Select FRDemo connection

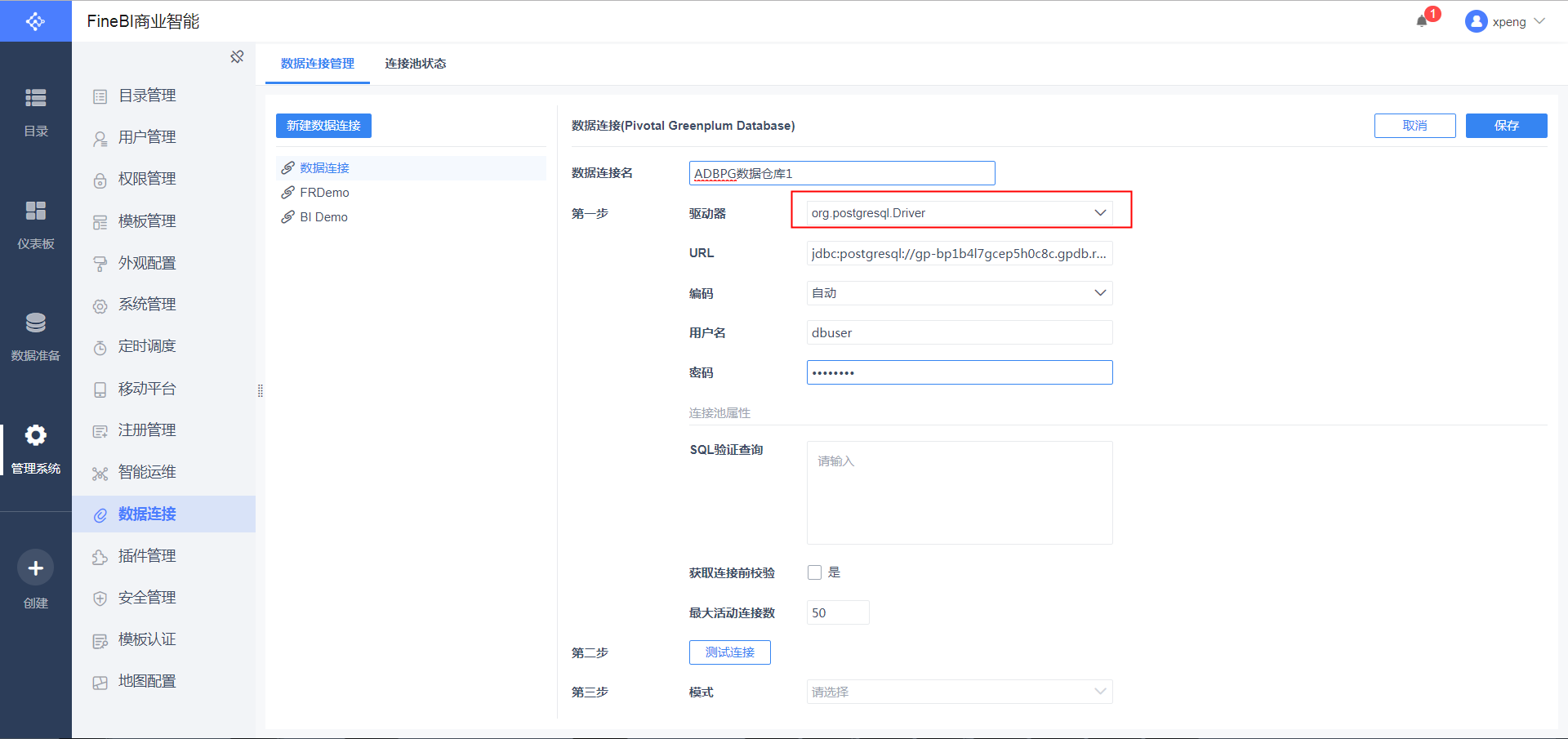(x=411, y=193)
